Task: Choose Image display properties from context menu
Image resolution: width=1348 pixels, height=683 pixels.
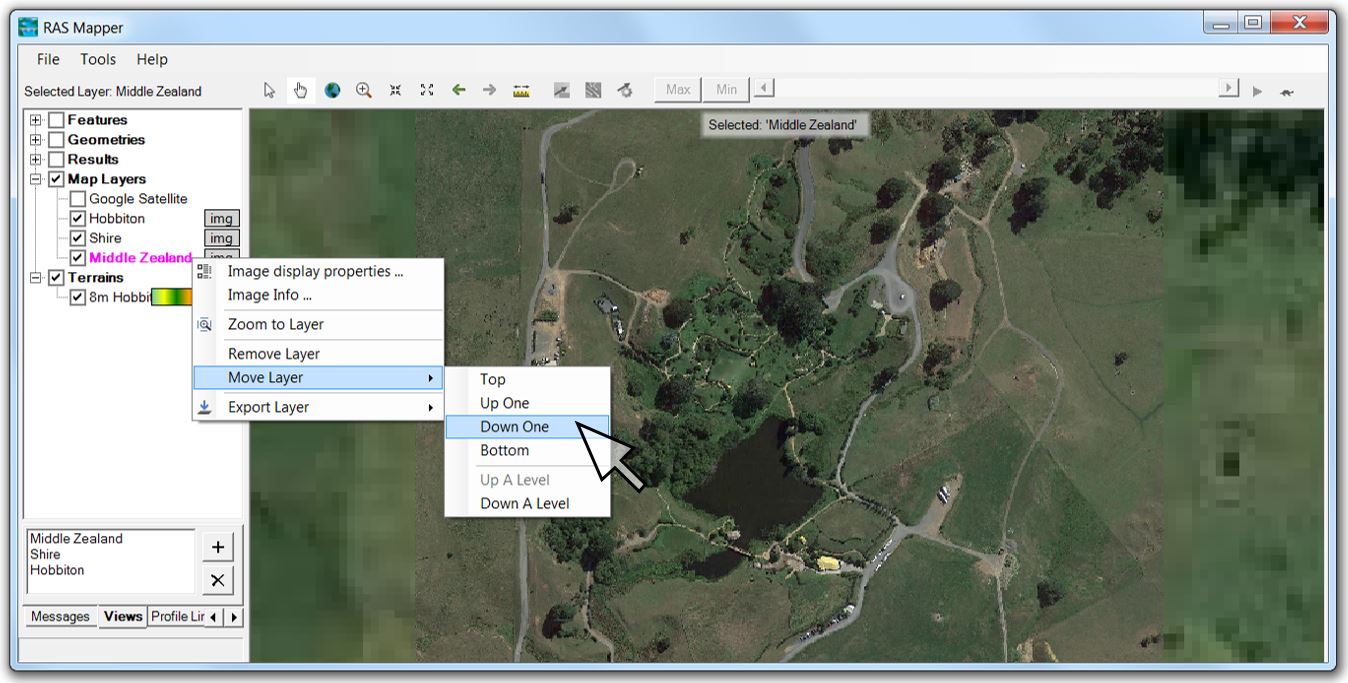Action: click(318, 271)
